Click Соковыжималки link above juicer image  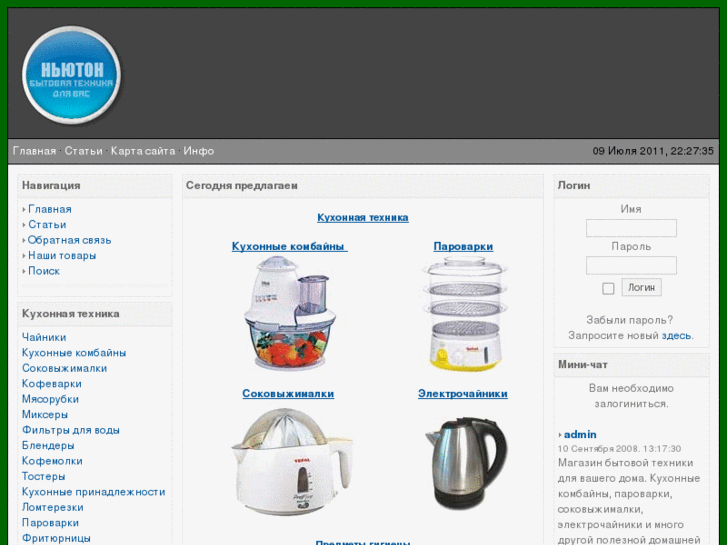[x=288, y=393]
